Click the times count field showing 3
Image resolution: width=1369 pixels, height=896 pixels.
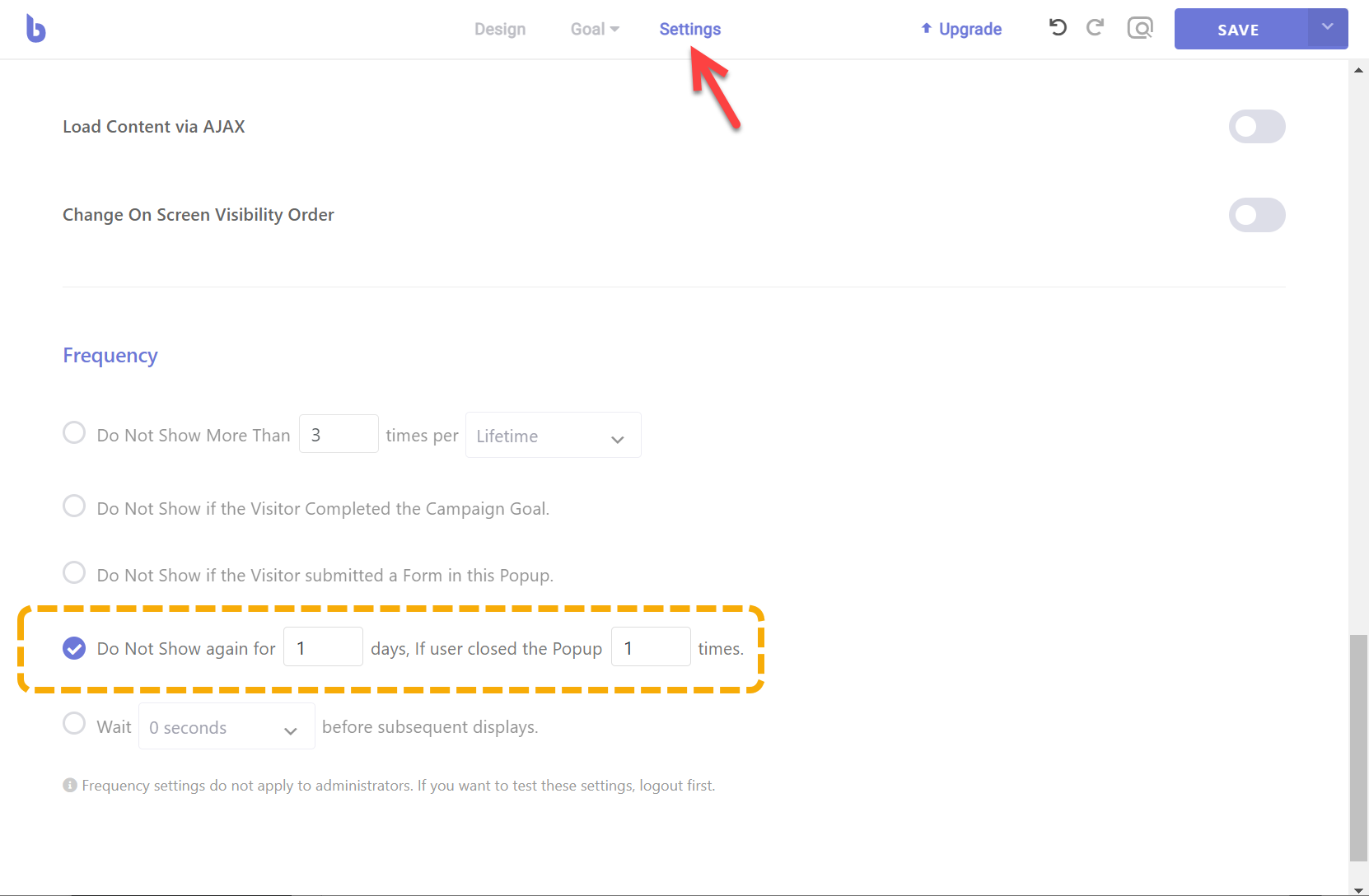[x=339, y=434]
